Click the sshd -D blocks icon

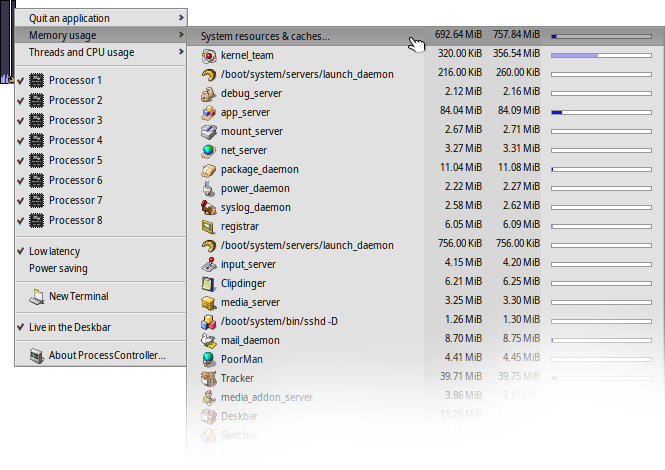[x=208, y=322]
